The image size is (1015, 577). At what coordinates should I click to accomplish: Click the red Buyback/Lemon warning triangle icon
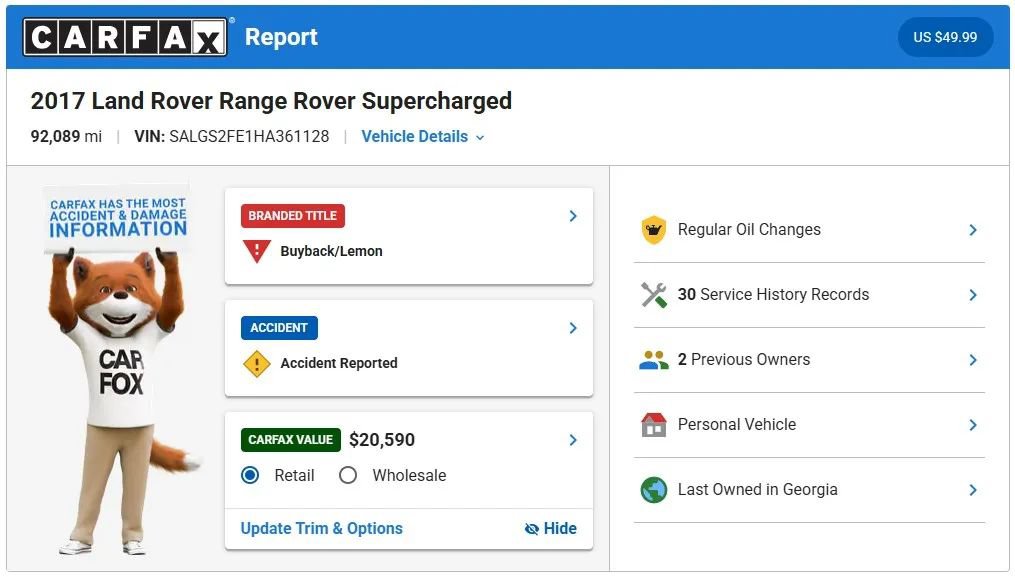[x=256, y=251]
